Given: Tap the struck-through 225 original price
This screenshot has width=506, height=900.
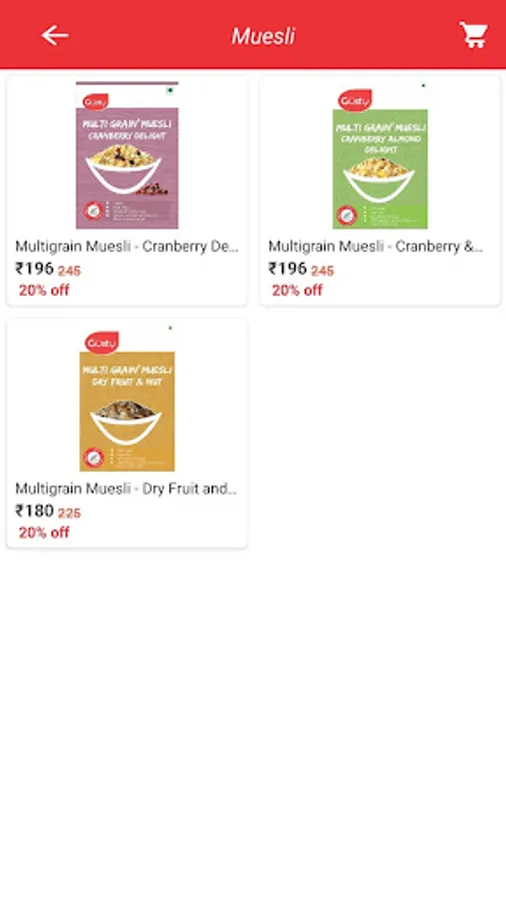Looking at the screenshot, I should pyautogui.click(x=69, y=513).
